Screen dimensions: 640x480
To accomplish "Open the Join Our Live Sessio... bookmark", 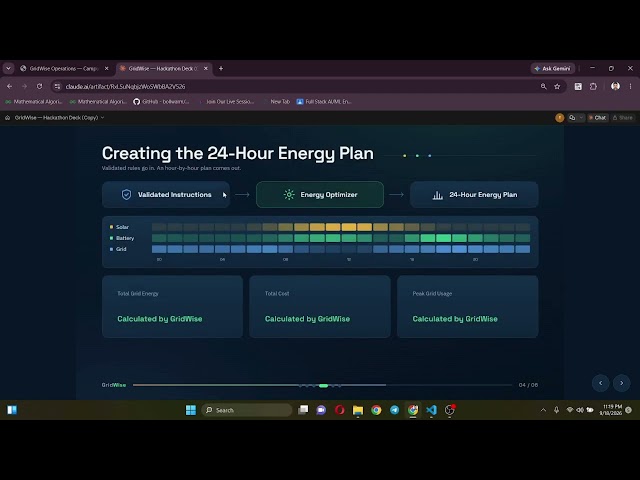I will pyautogui.click(x=226, y=102).
